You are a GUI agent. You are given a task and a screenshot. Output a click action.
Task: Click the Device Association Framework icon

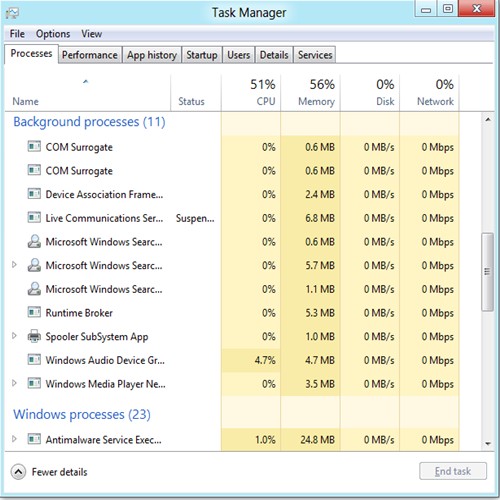pyautogui.click(x=34, y=194)
